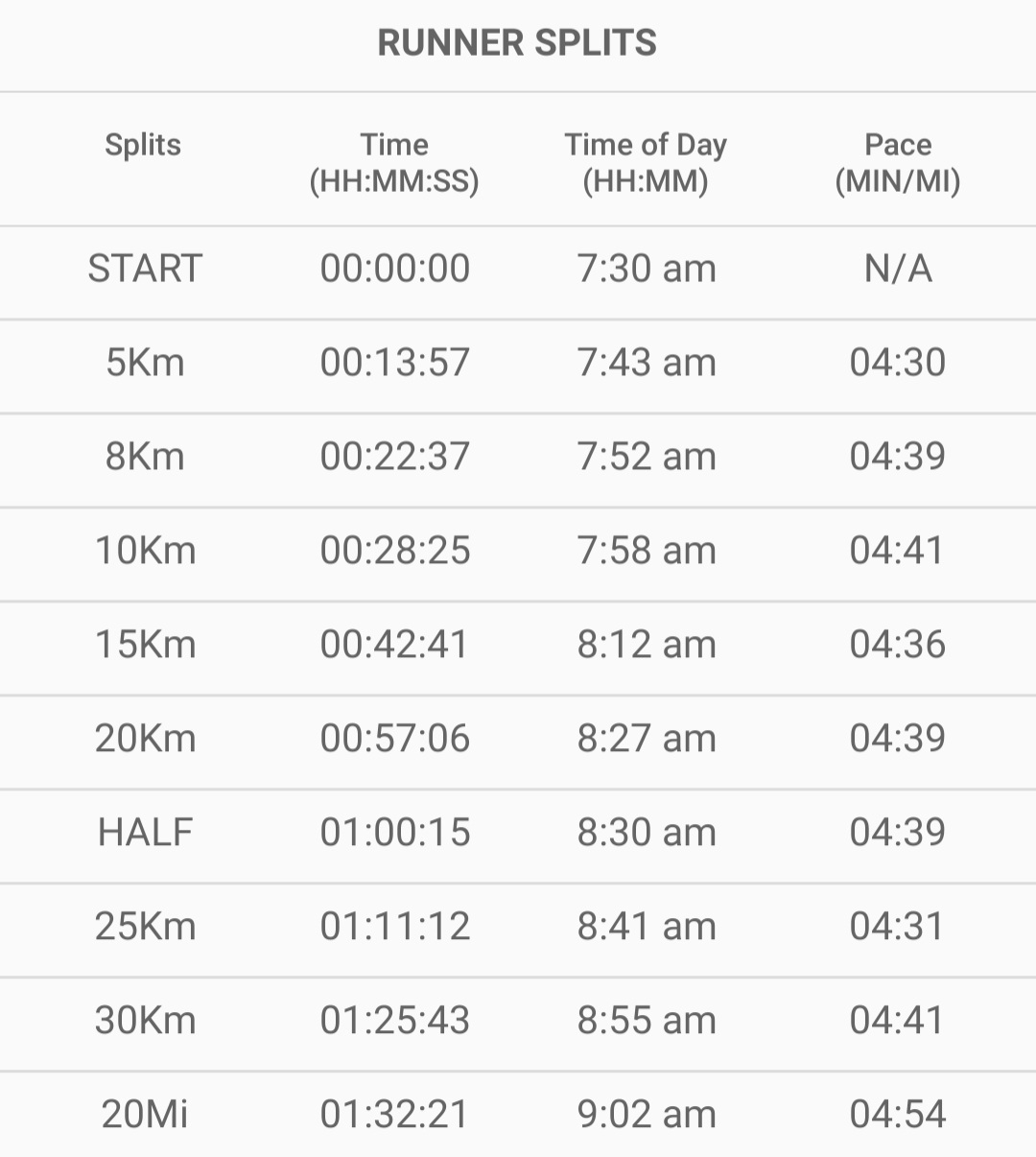Viewport: 1036px width, 1157px height.
Task: Click the Time of Day column header
Action: pos(646,162)
